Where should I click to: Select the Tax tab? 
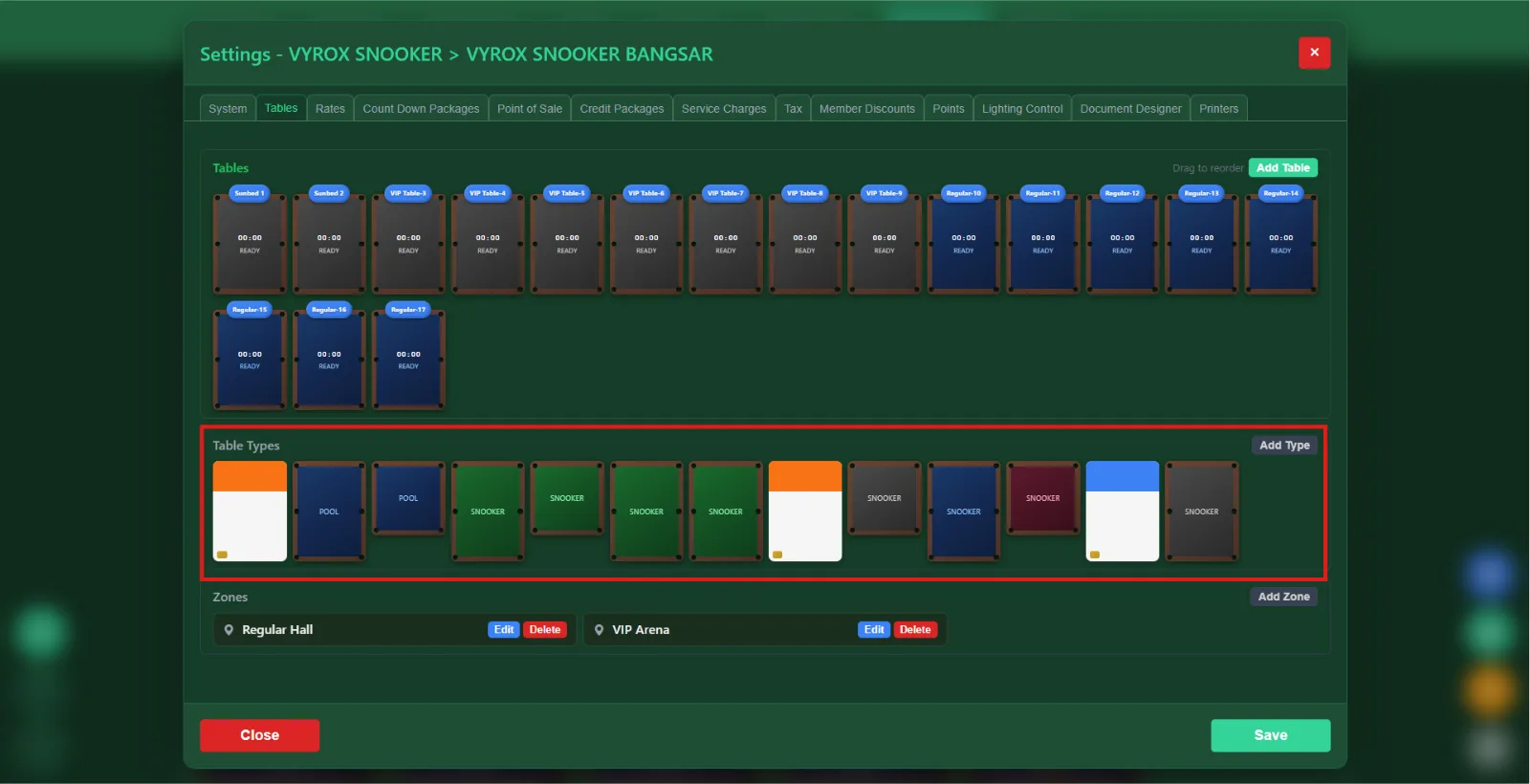793,108
